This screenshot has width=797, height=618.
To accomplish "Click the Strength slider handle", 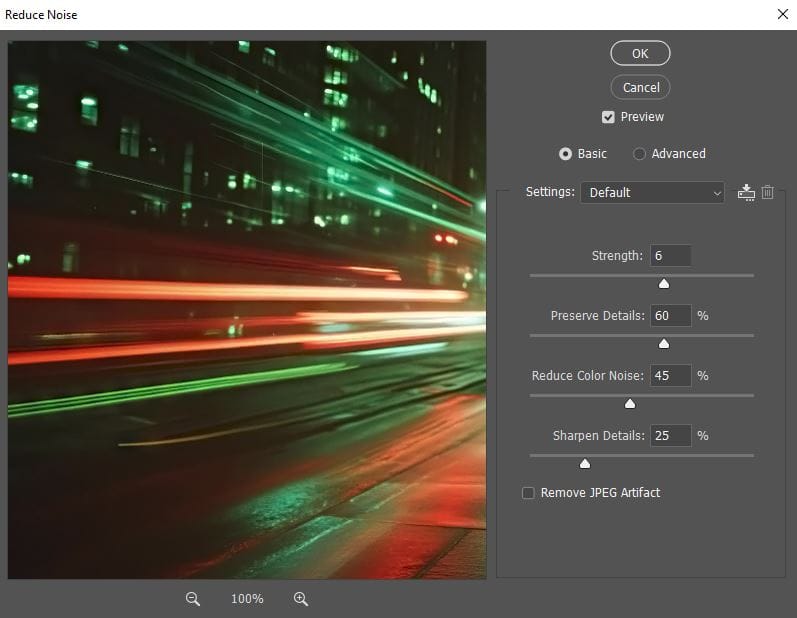I will [x=664, y=284].
